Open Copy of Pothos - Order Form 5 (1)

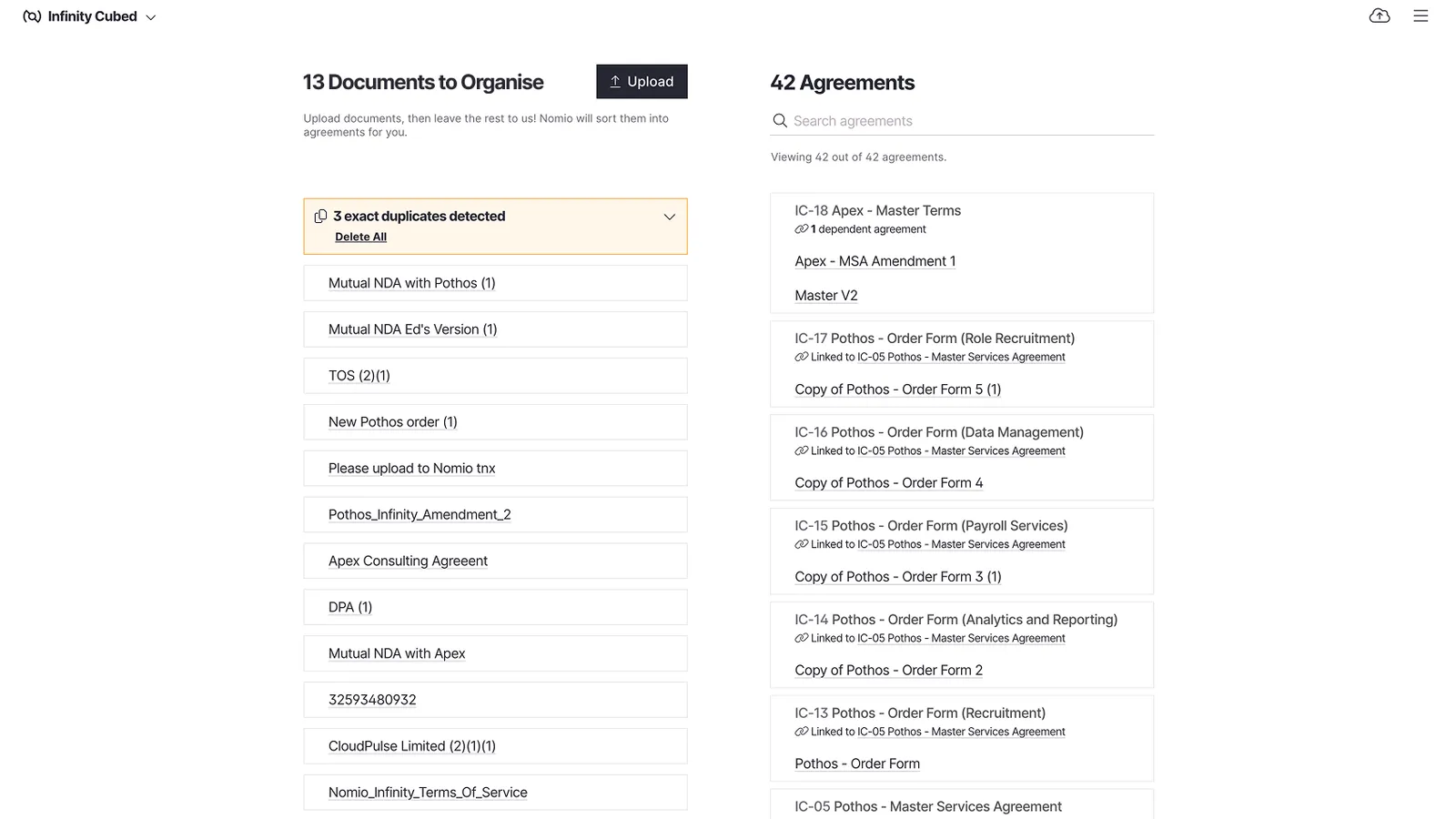[x=897, y=389]
